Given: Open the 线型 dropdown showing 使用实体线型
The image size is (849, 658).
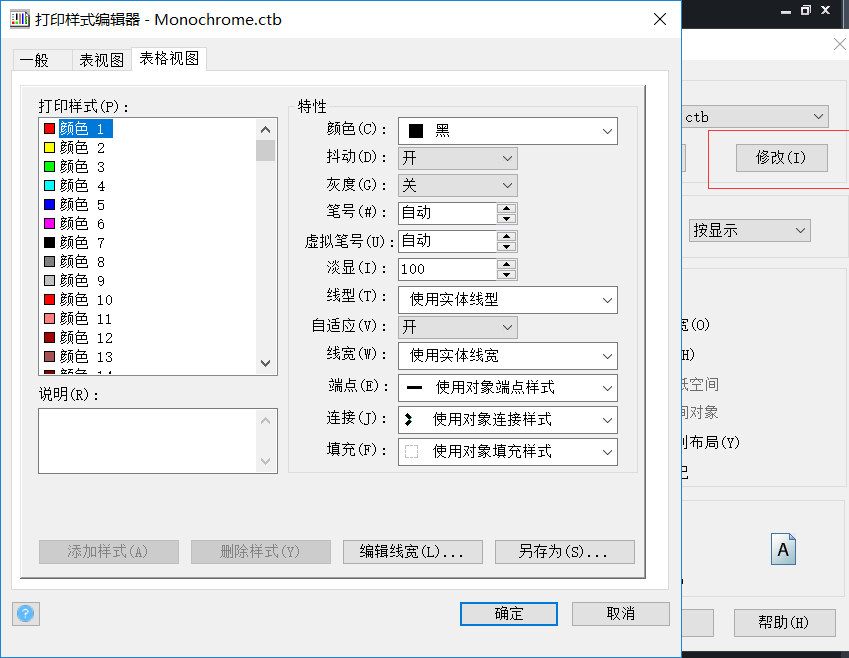Looking at the screenshot, I should coord(608,299).
